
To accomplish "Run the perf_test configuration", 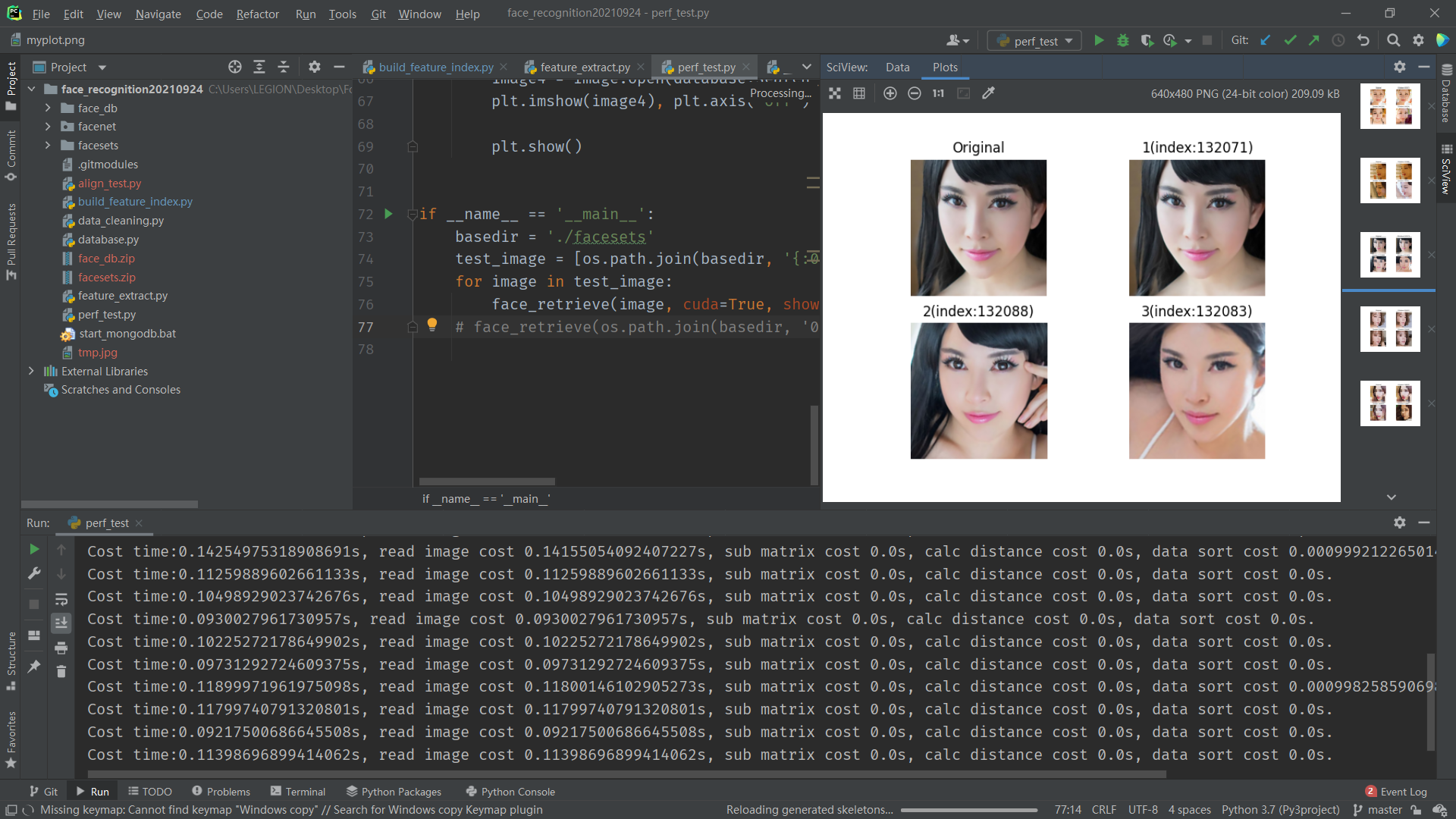I will pyautogui.click(x=1099, y=40).
